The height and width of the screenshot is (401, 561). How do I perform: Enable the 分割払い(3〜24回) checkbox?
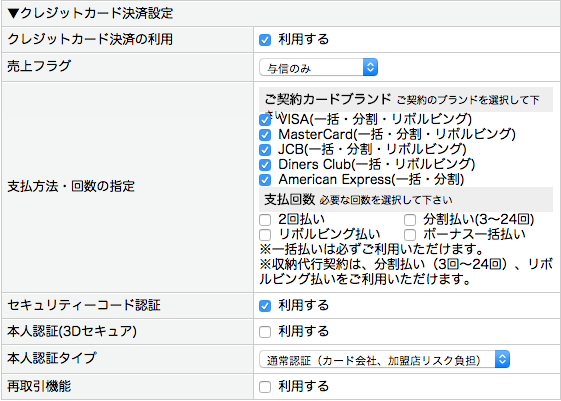[x=410, y=220]
